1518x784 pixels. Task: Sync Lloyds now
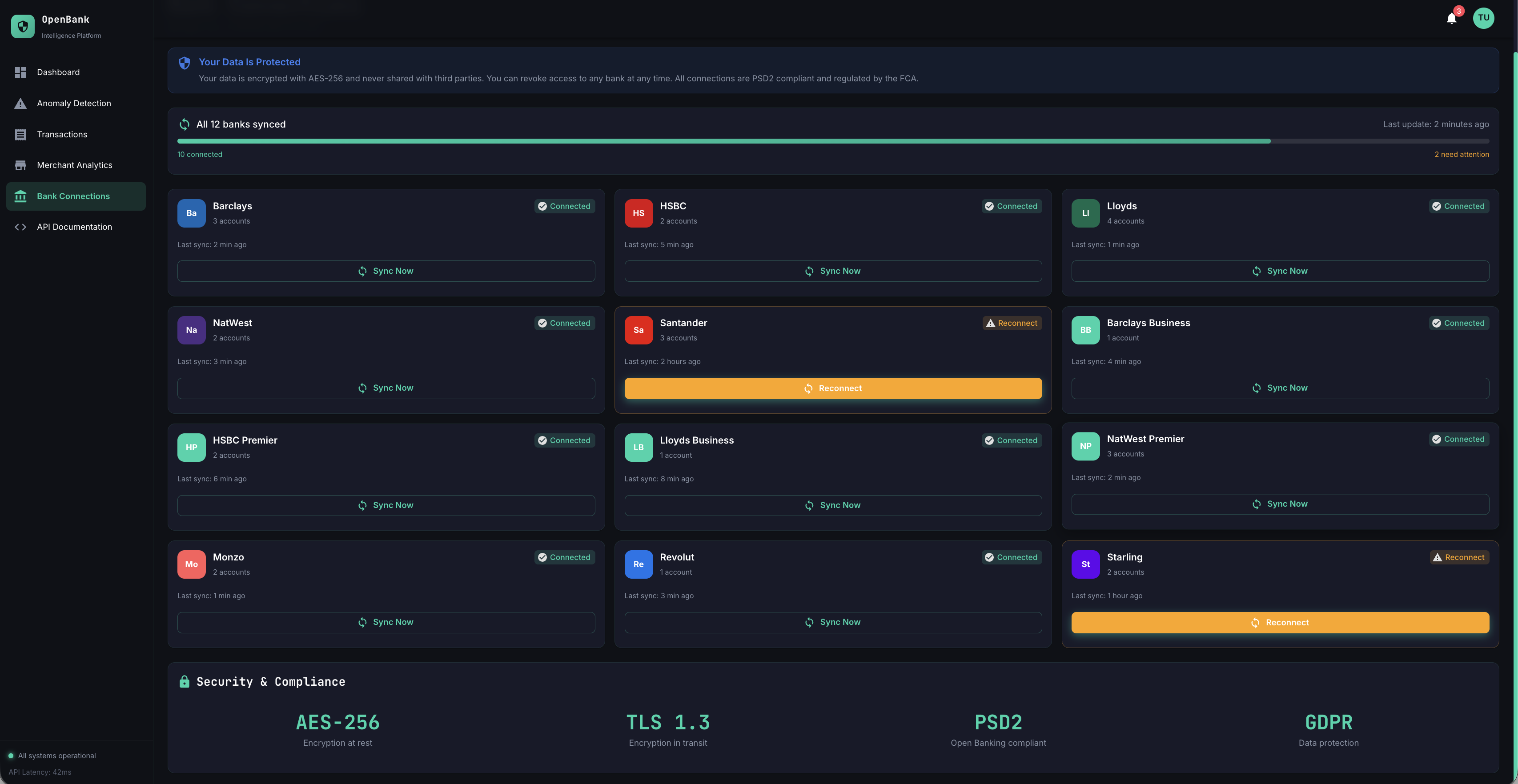coord(1280,271)
